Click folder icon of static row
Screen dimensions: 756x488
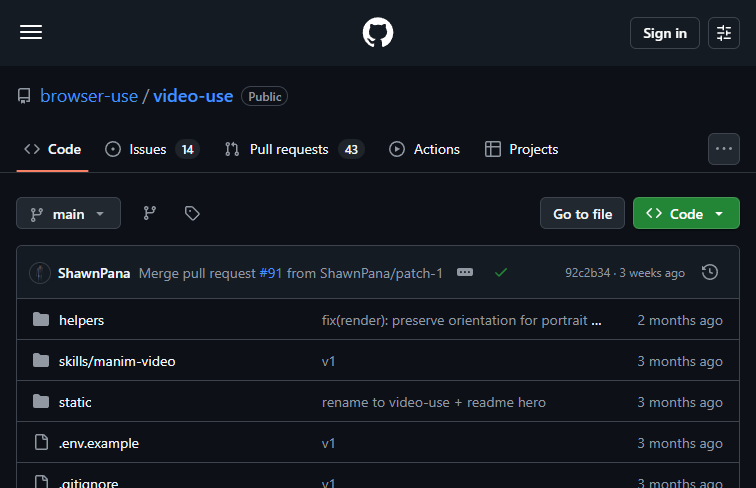[41, 401]
